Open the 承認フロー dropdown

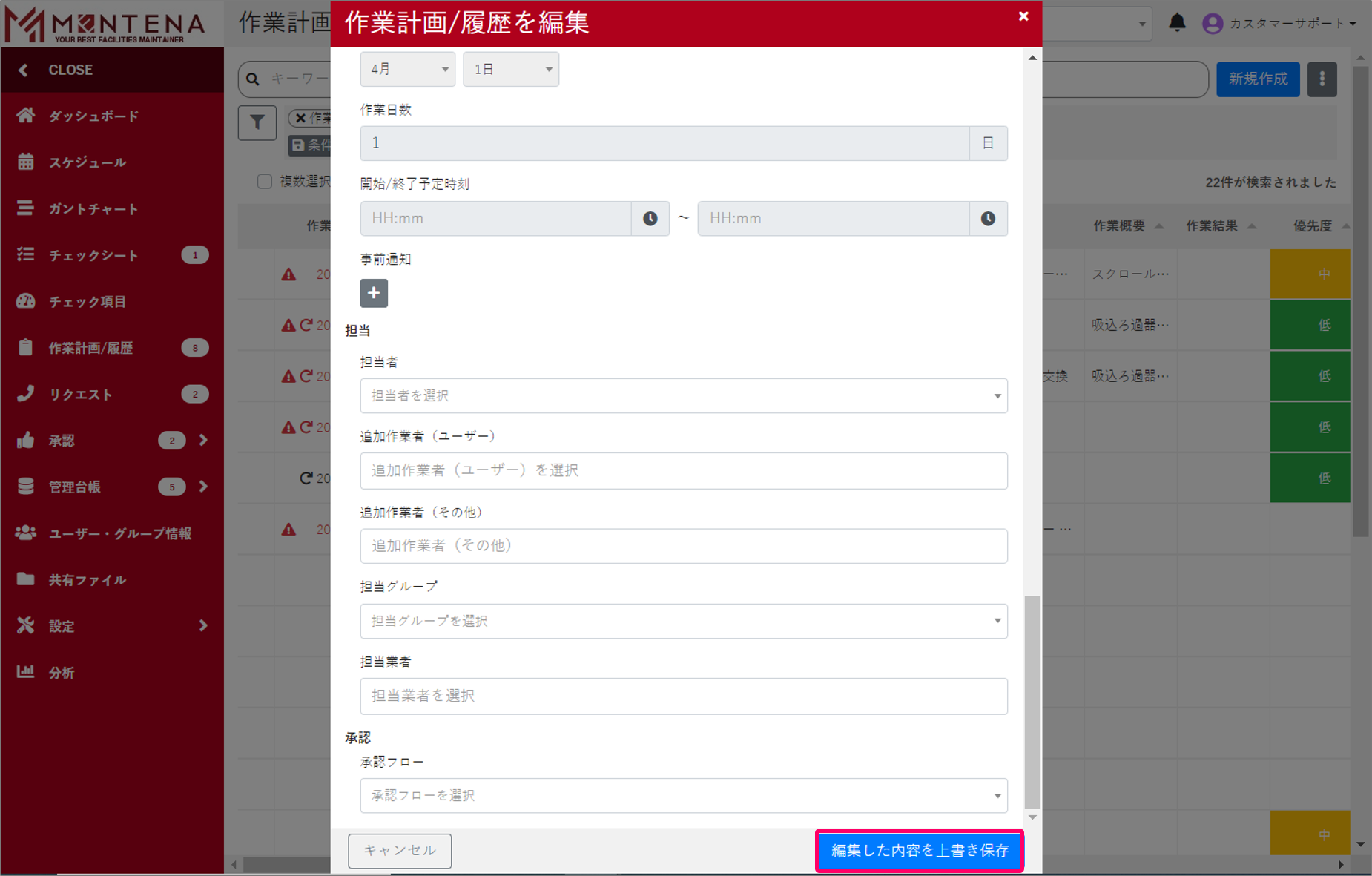683,795
